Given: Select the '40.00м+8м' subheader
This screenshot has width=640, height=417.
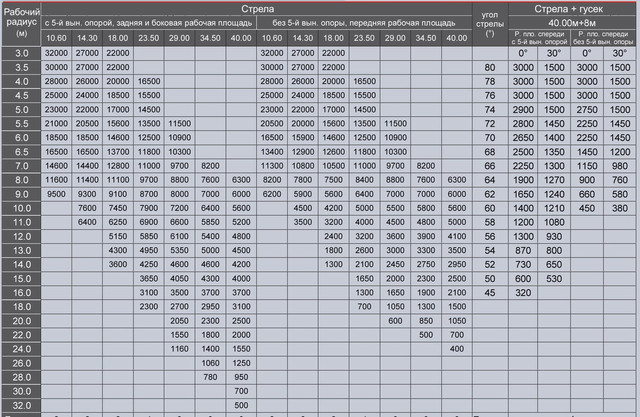Looking at the screenshot, I should (x=571, y=23).
